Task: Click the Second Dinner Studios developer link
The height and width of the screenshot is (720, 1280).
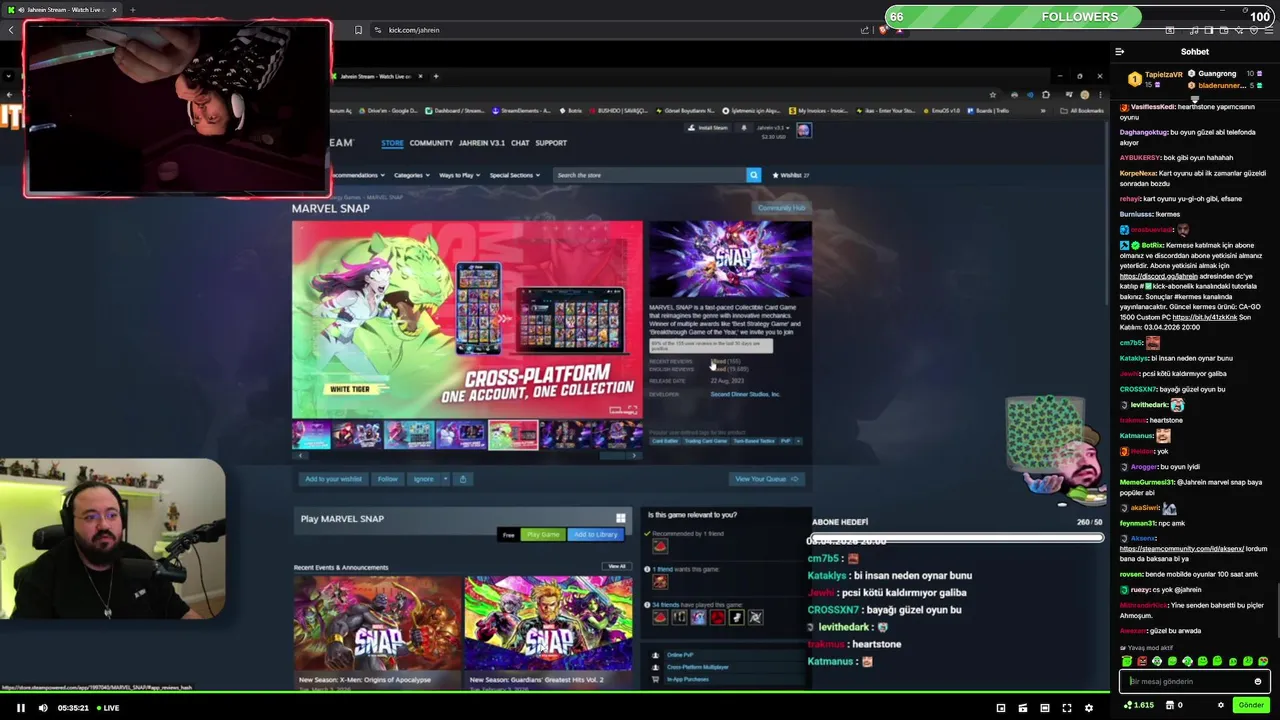Action: click(x=745, y=394)
